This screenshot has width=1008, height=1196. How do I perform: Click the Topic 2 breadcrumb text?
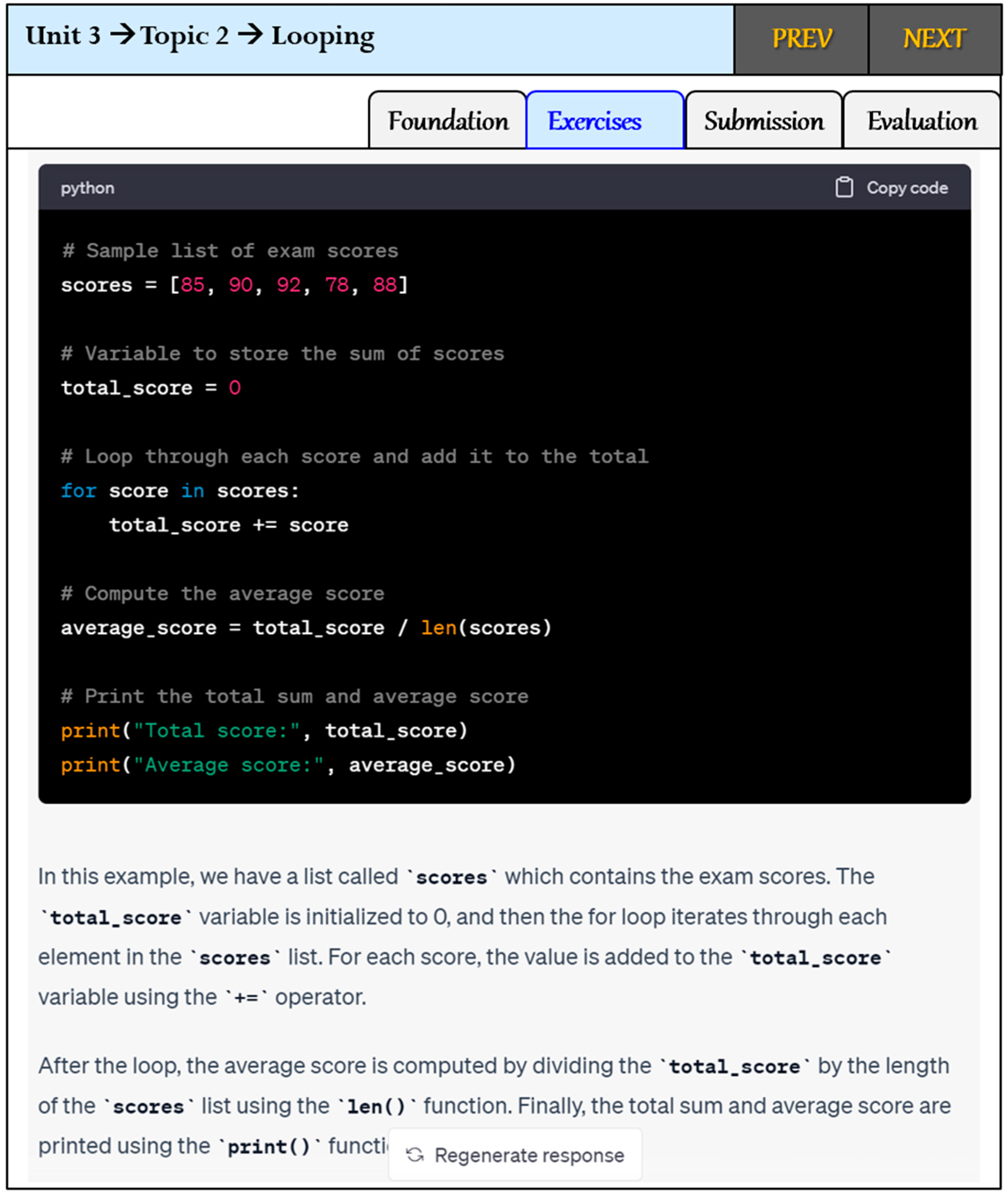pos(185,36)
